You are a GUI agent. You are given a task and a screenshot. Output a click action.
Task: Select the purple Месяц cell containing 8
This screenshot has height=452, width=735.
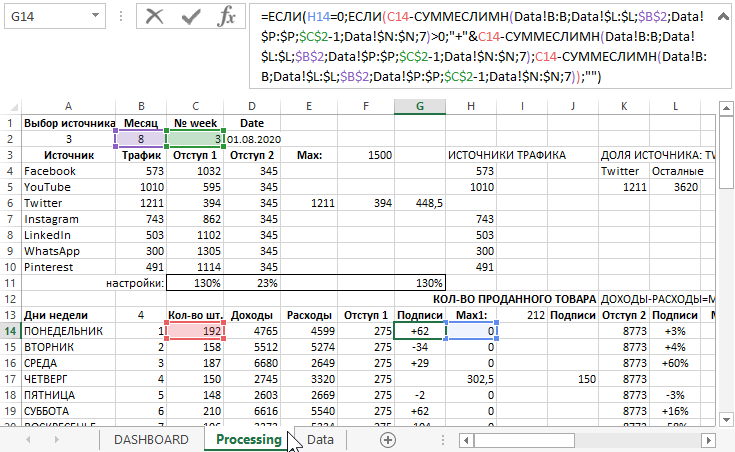pyautogui.click(x=140, y=139)
